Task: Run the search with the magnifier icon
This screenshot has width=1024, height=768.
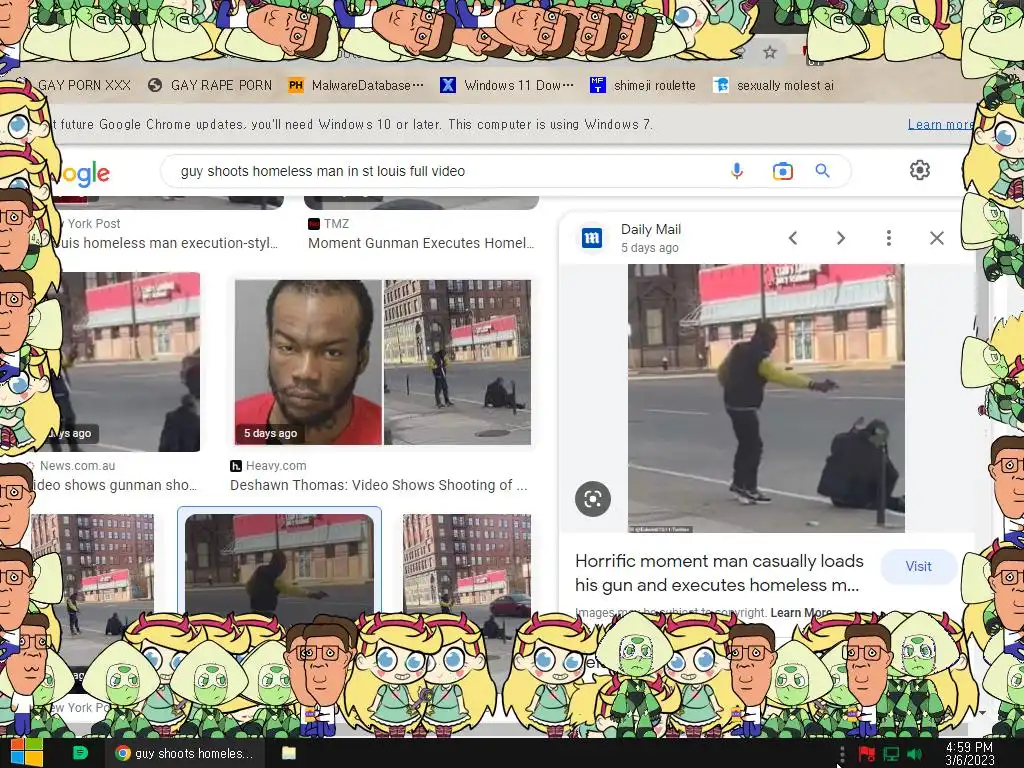Action: [x=822, y=171]
